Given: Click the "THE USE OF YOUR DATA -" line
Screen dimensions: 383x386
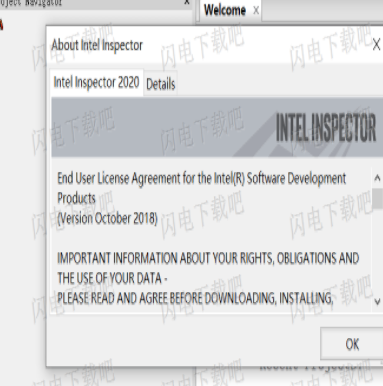Looking at the screenshot, I should point(112,278).
